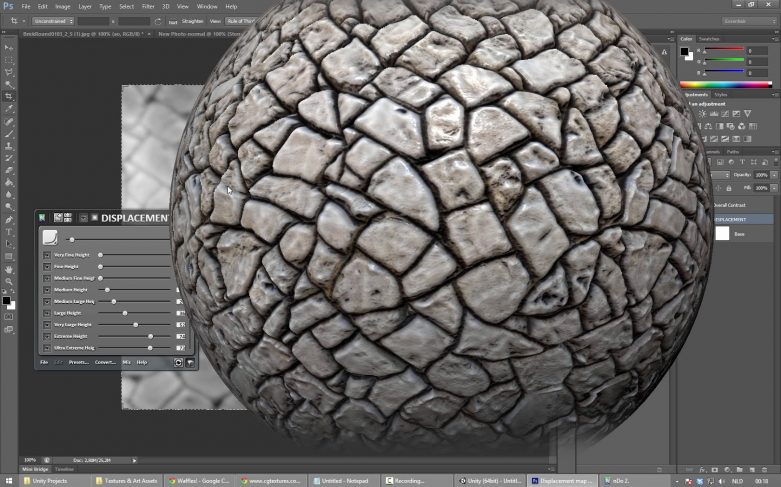Viewport: 781px width, 487px height.
Task: Open the Filter menu
Action: (x=148, y=6)
